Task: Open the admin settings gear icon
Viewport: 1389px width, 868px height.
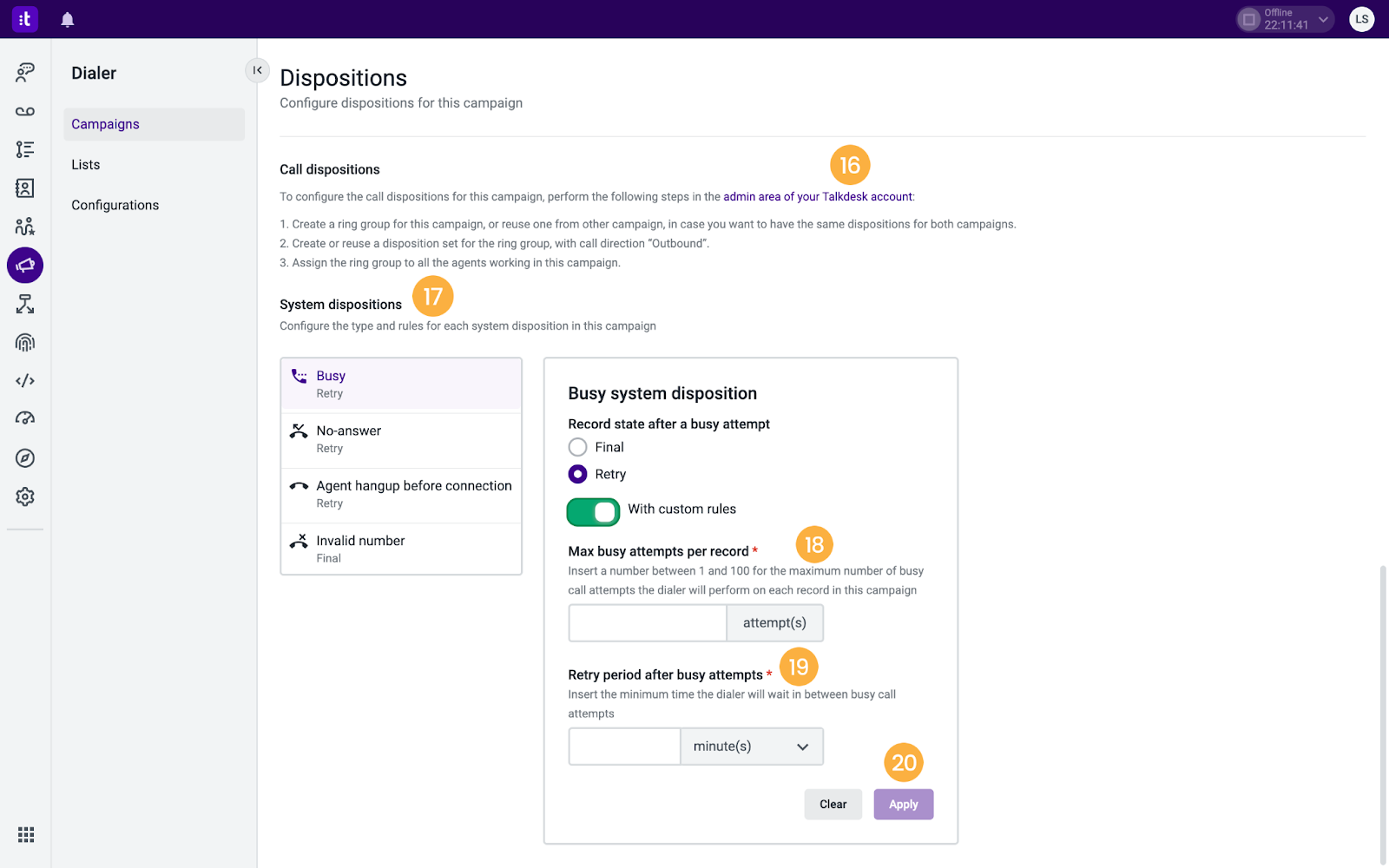Action: coord(25,496)
